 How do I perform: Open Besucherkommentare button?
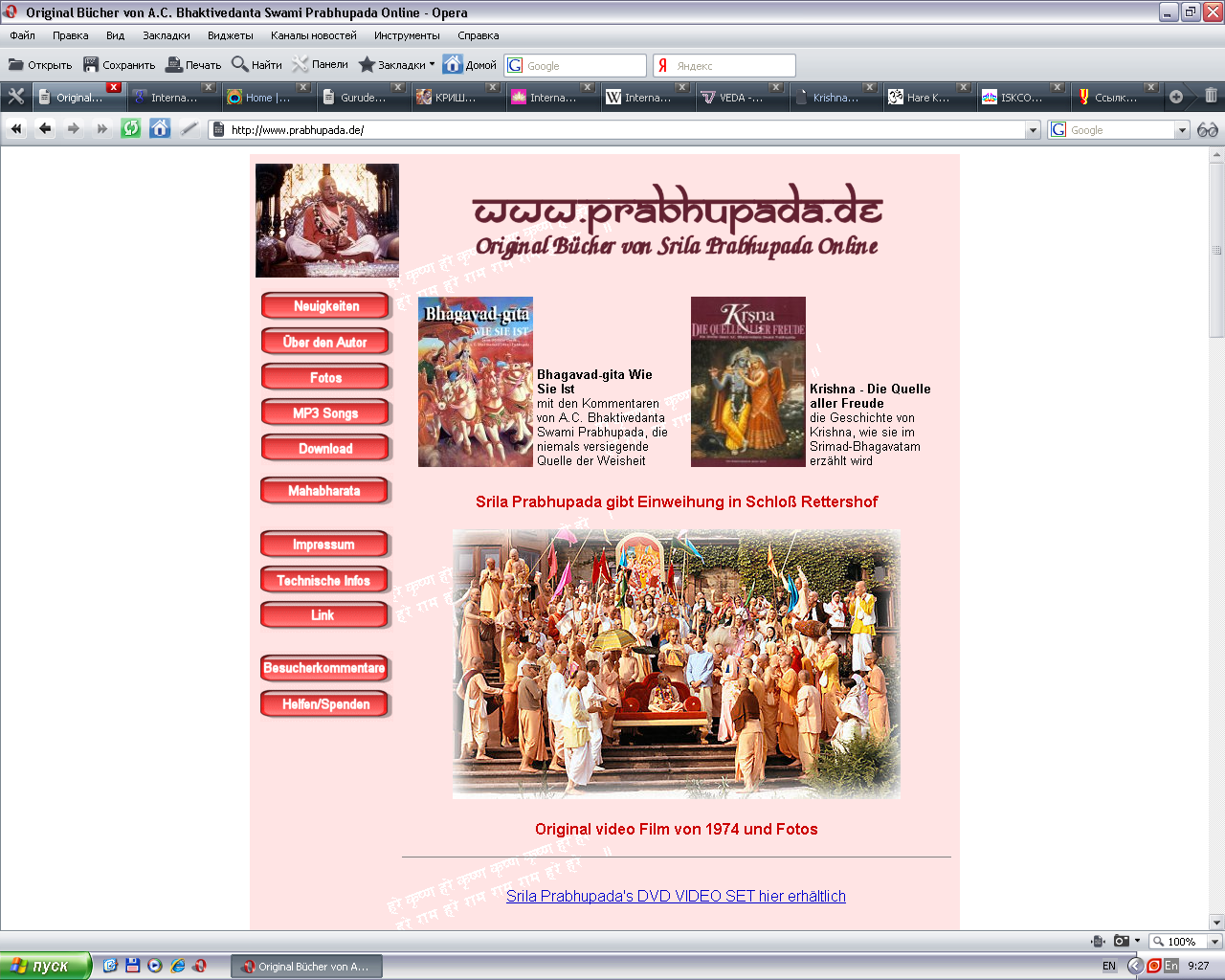pos(325,668)
